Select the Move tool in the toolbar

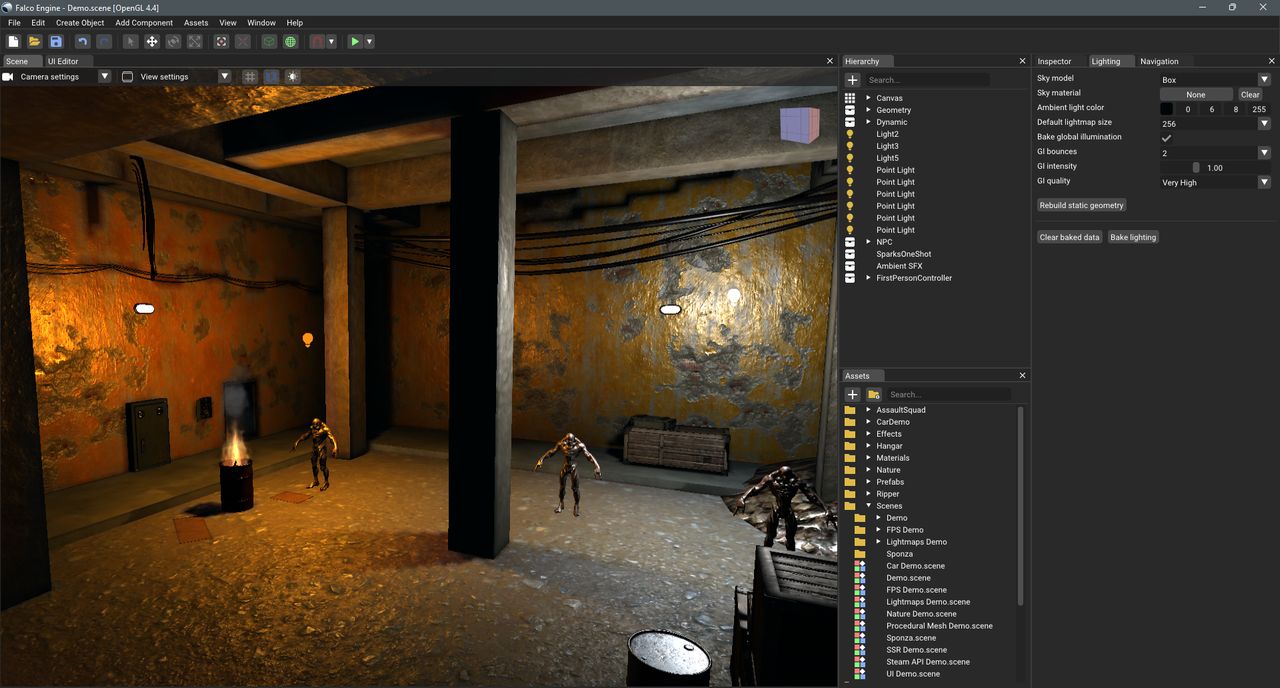pyautogui.click(x=152, y=42)
